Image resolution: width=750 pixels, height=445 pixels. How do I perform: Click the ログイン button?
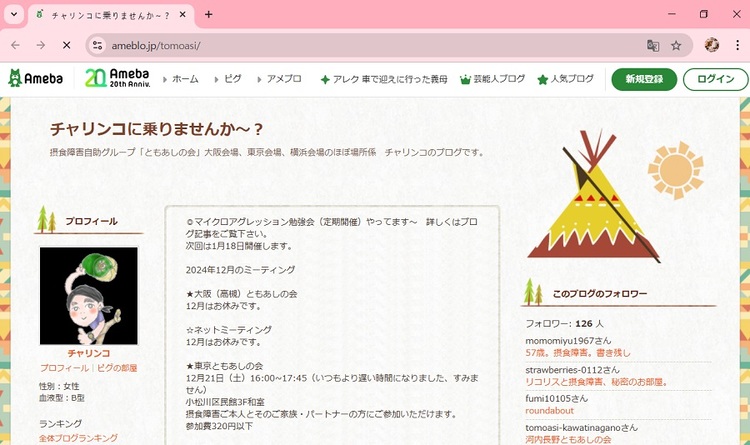[715, 79]
